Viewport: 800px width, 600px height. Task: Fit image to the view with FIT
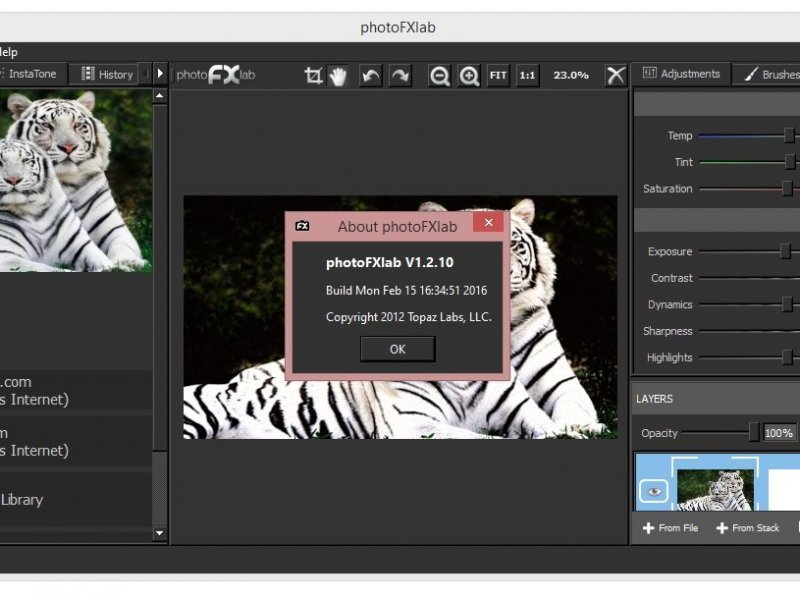(x=498, y=76)
